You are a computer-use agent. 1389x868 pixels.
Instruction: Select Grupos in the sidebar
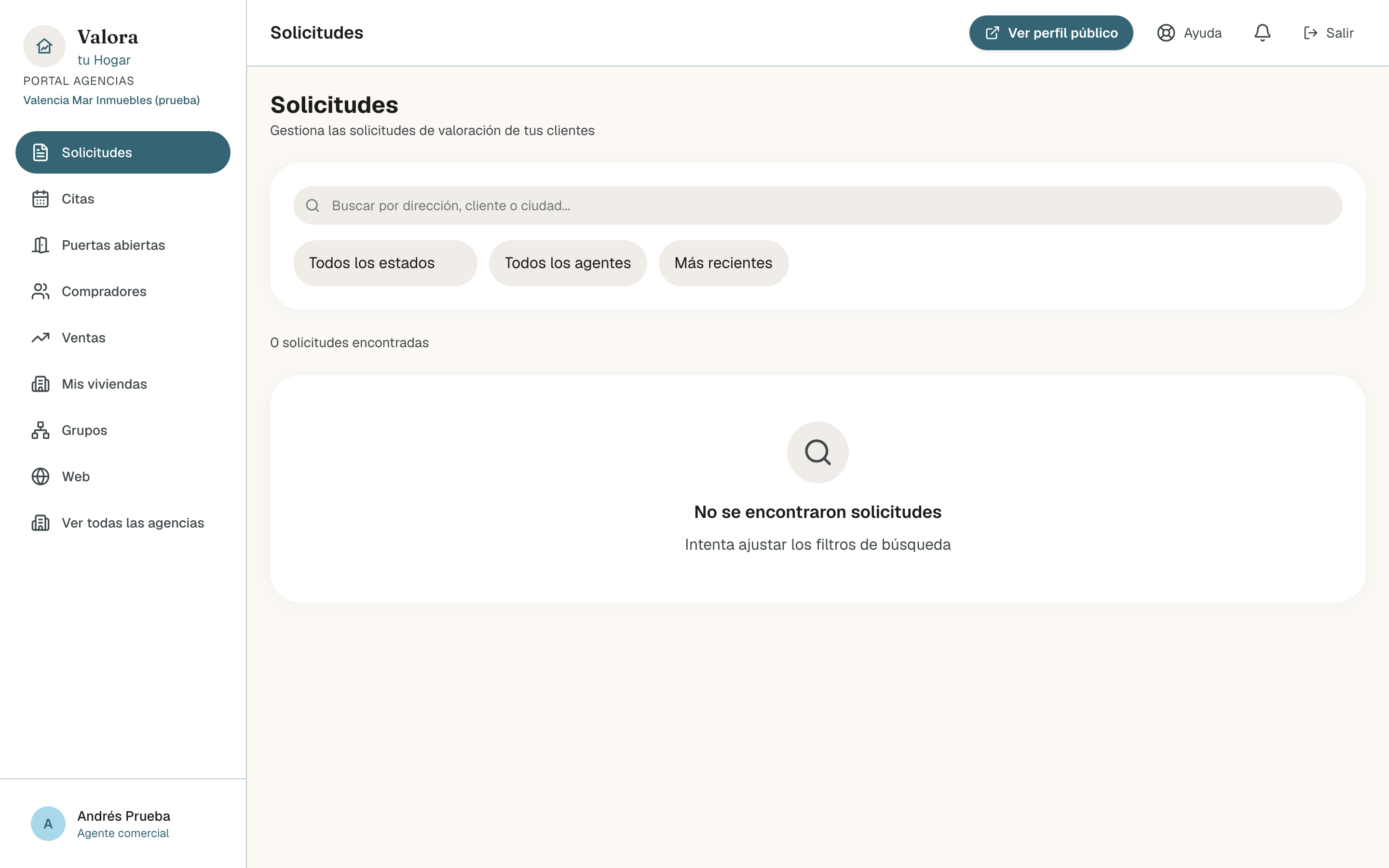123,430
